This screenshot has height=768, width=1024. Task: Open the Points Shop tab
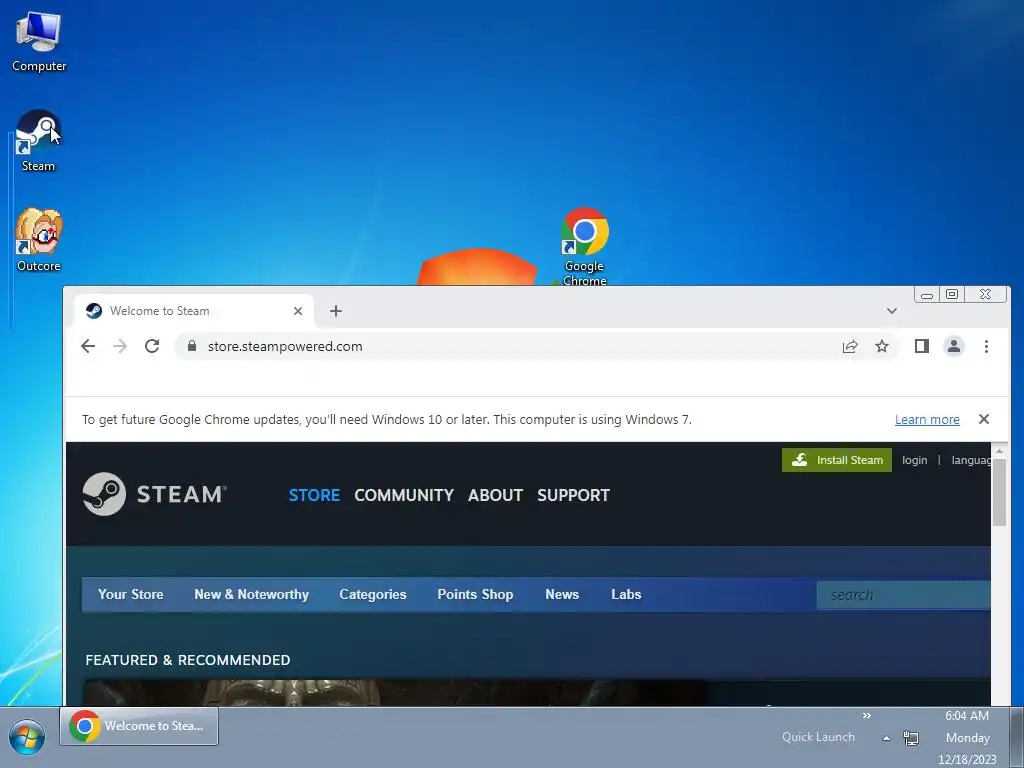click(x=475, y=594)
